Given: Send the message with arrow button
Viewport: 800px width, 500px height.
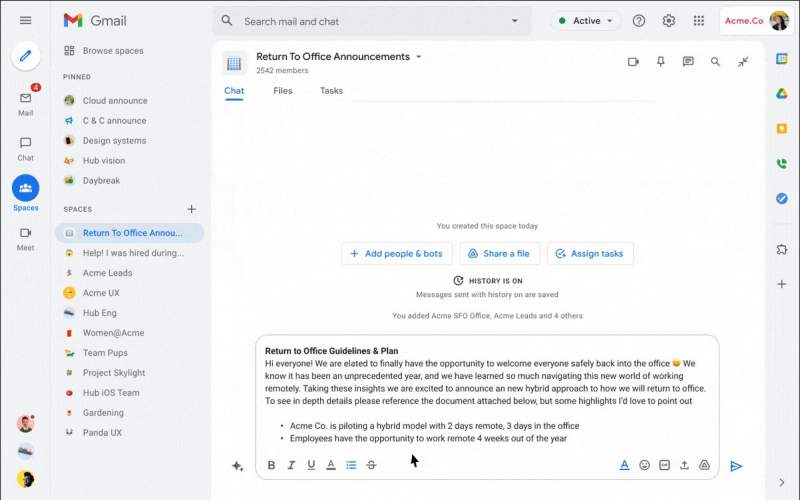Looking at the screenshot, I should 736,466.
